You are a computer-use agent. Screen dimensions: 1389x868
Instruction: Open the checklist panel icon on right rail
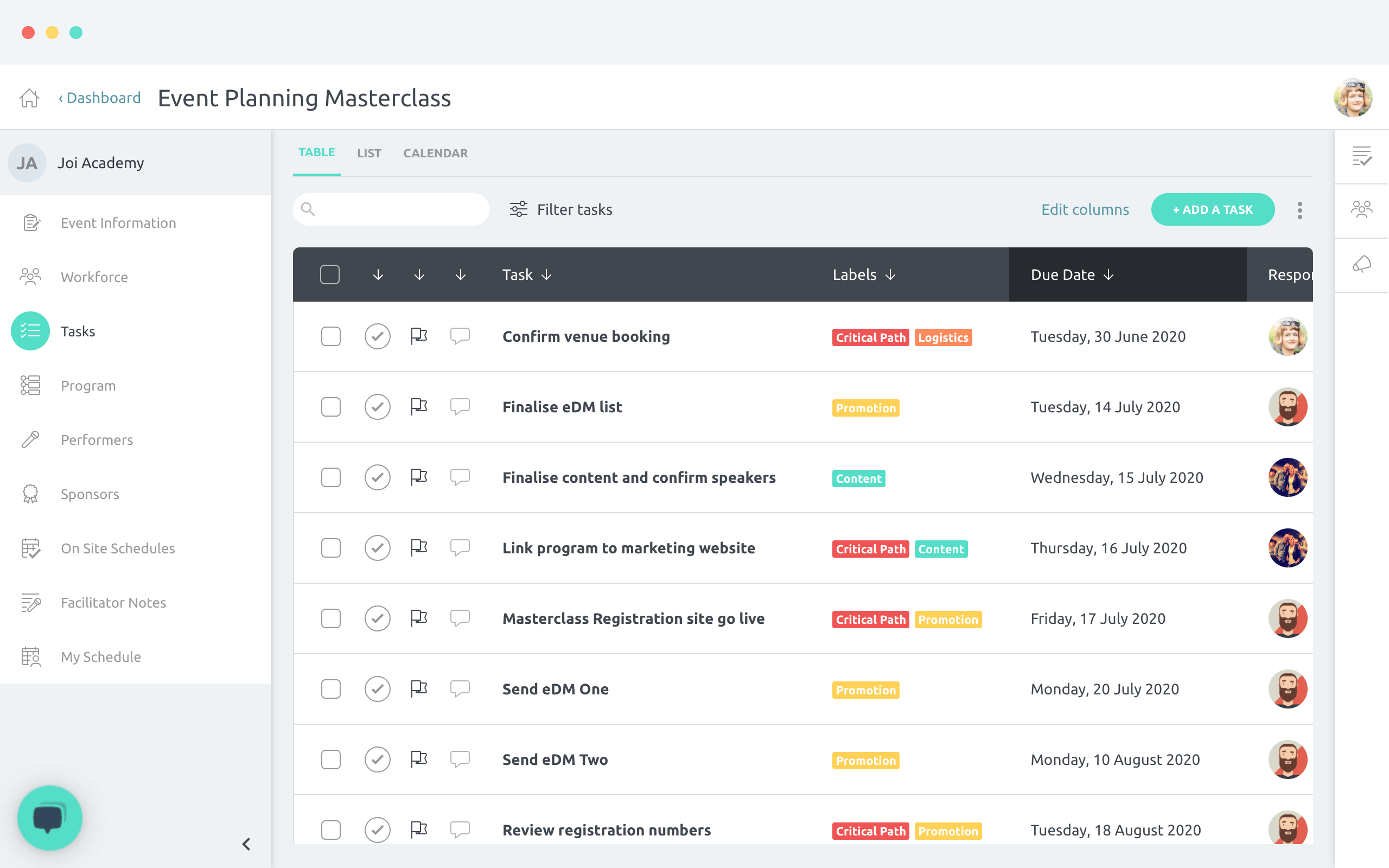1361,156
